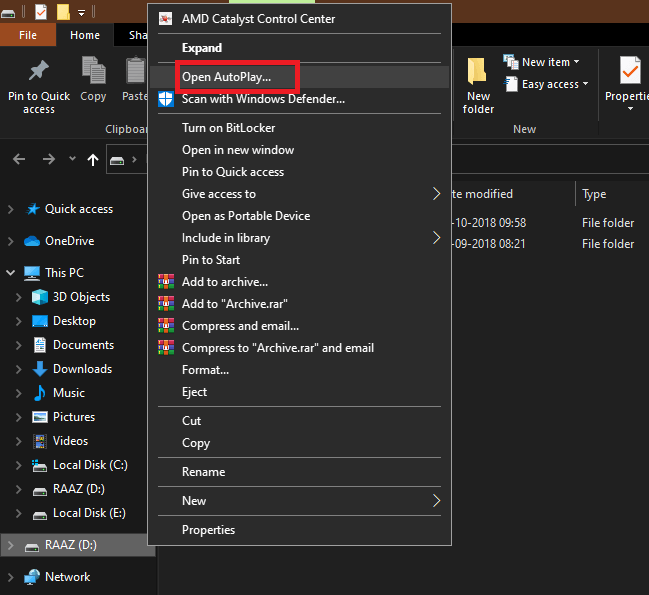Select Local Disk (E:) in navigation pane
This screenshot has width=649, height=595.
pos(89,513)
